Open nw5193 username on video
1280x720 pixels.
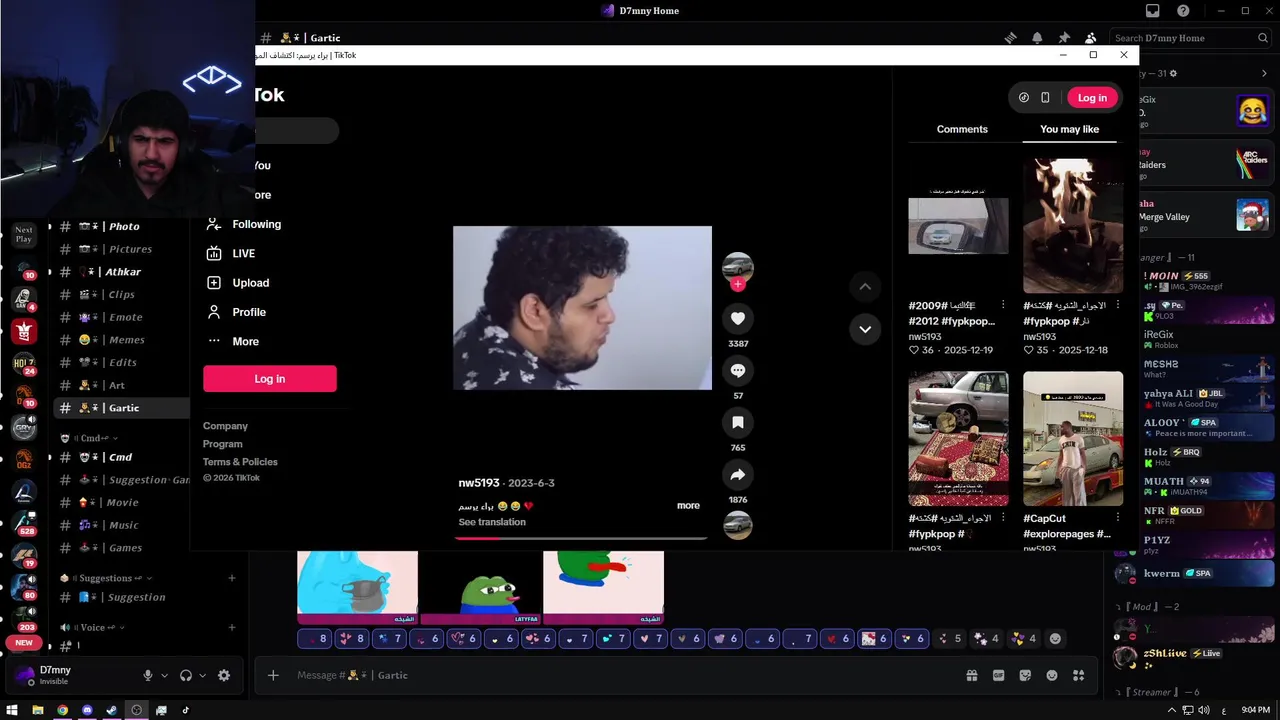click(x=479, y=483)
